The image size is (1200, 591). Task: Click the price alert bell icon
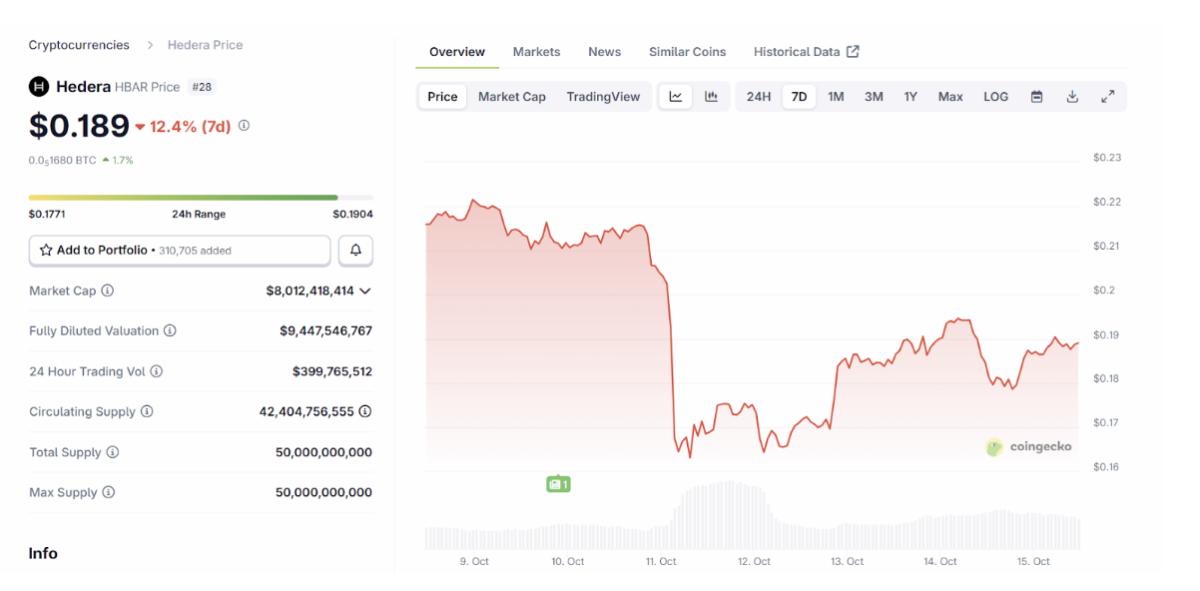coord(356,251)
